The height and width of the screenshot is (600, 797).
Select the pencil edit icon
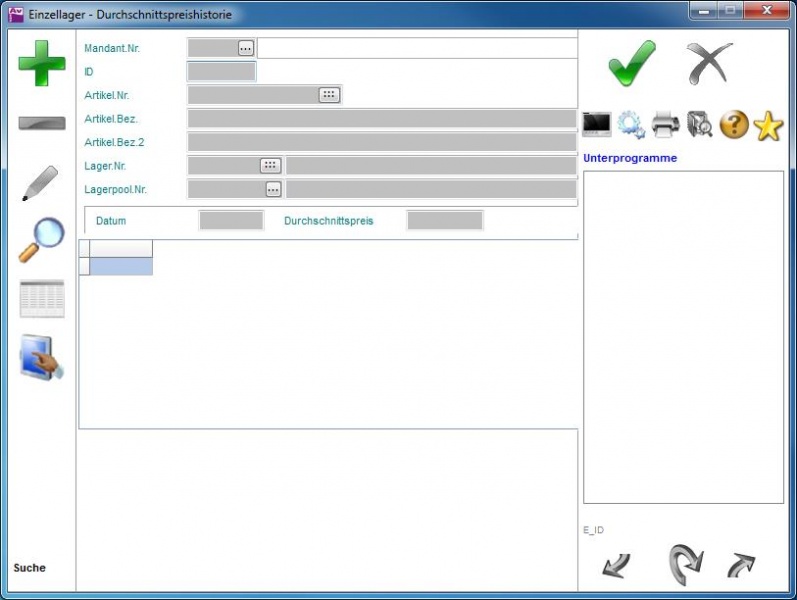pos(40,183)
